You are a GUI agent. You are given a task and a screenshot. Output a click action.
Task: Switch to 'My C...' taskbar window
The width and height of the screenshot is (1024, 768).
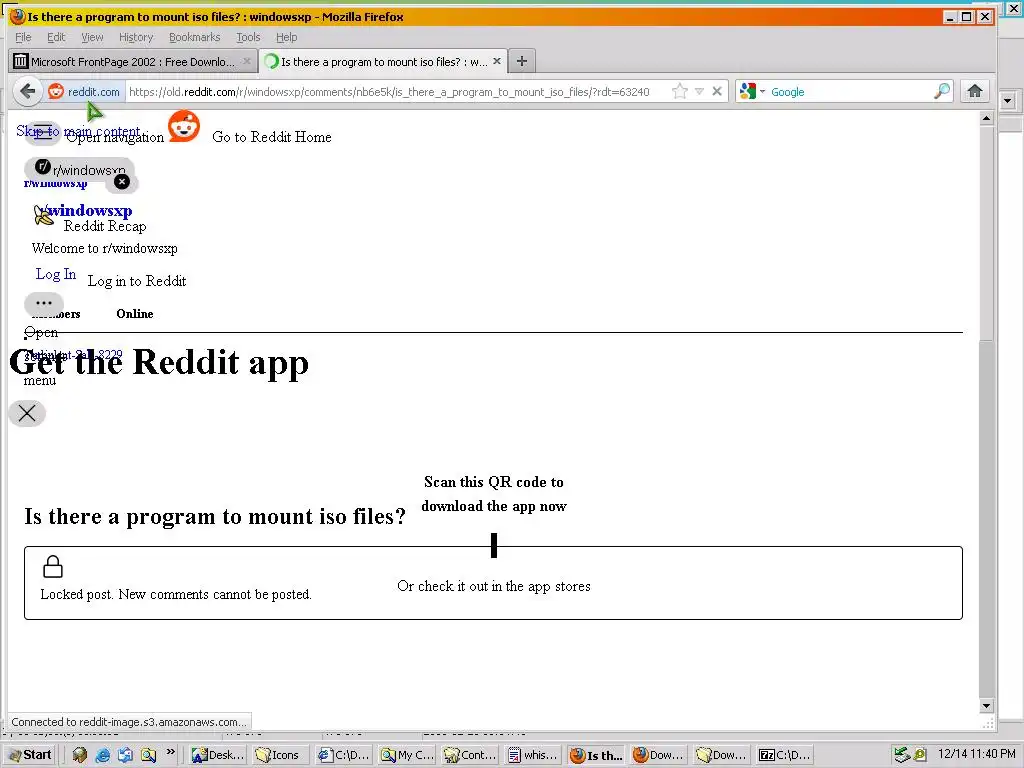click(x=406, y=755)
